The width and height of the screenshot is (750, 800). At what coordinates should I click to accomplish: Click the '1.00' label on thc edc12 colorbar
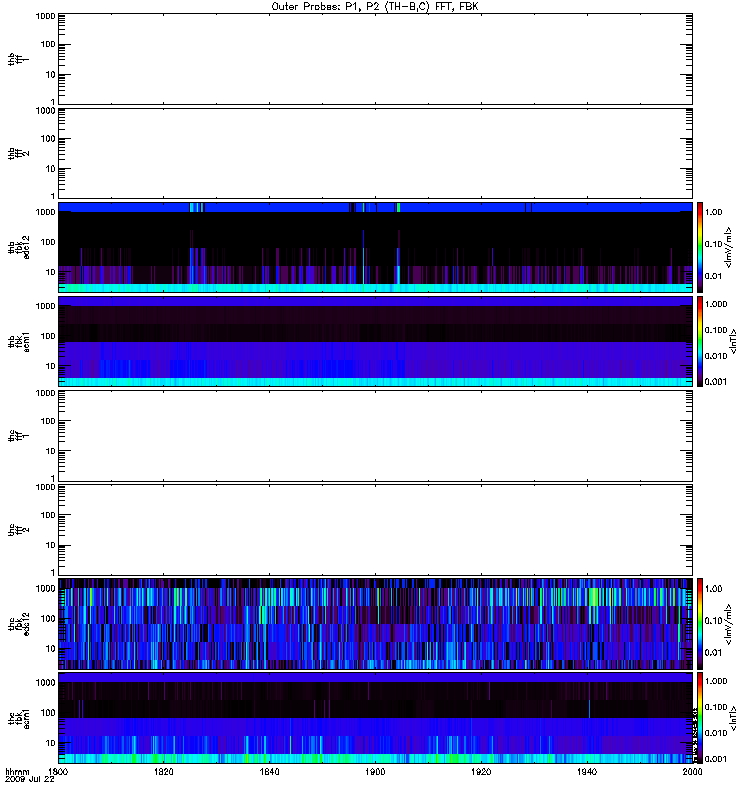click(x=713, y=589)
